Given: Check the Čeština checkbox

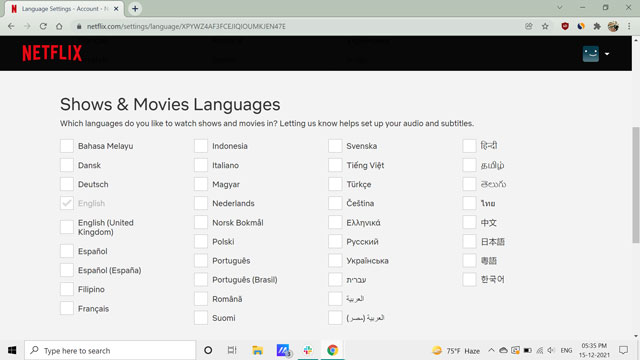Looking at the screenshot, I should (335, 203).
